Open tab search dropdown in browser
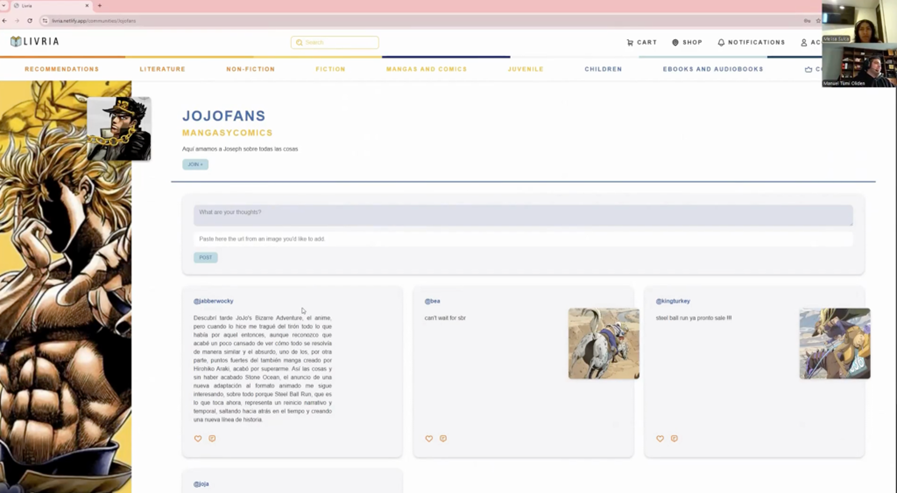This screenshot has width=897, height=493. (x=4, y=6)
